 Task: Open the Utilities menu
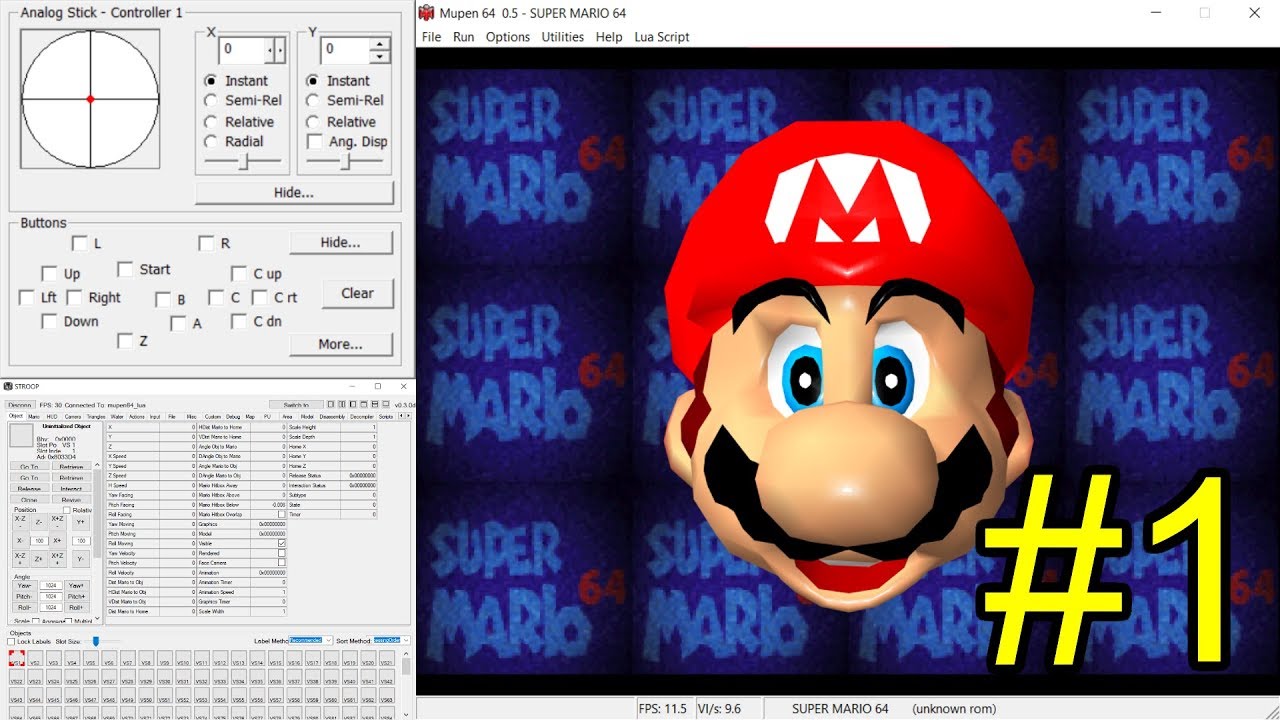(563, 37)
